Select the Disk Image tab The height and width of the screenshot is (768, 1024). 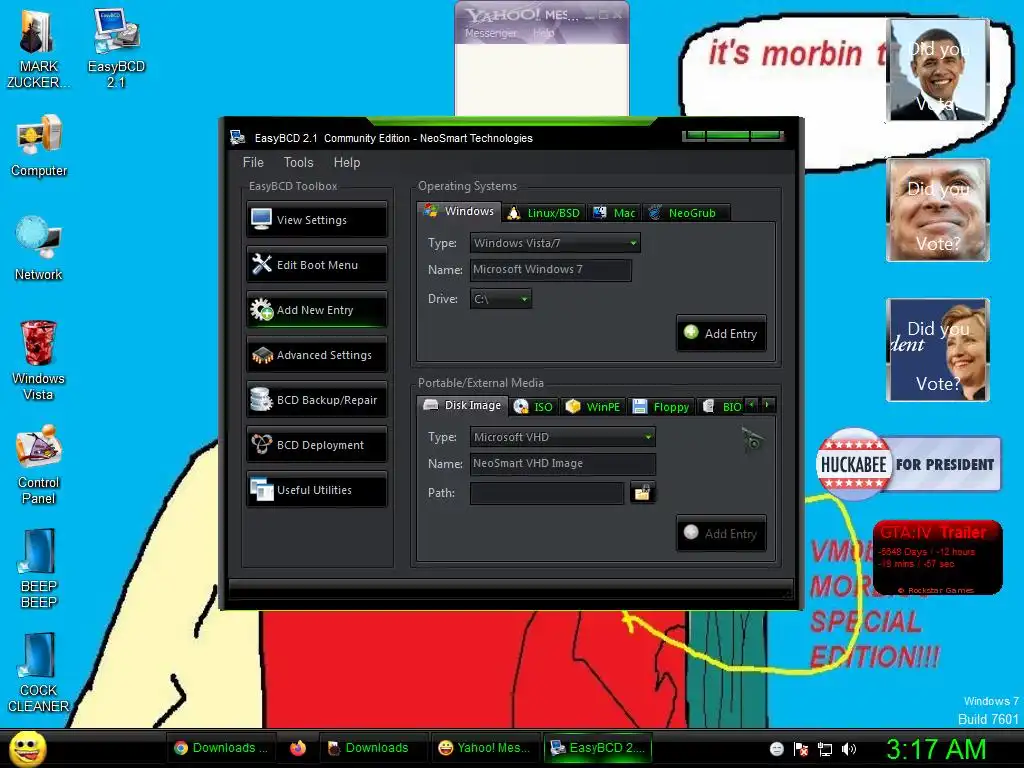[462, 406]
